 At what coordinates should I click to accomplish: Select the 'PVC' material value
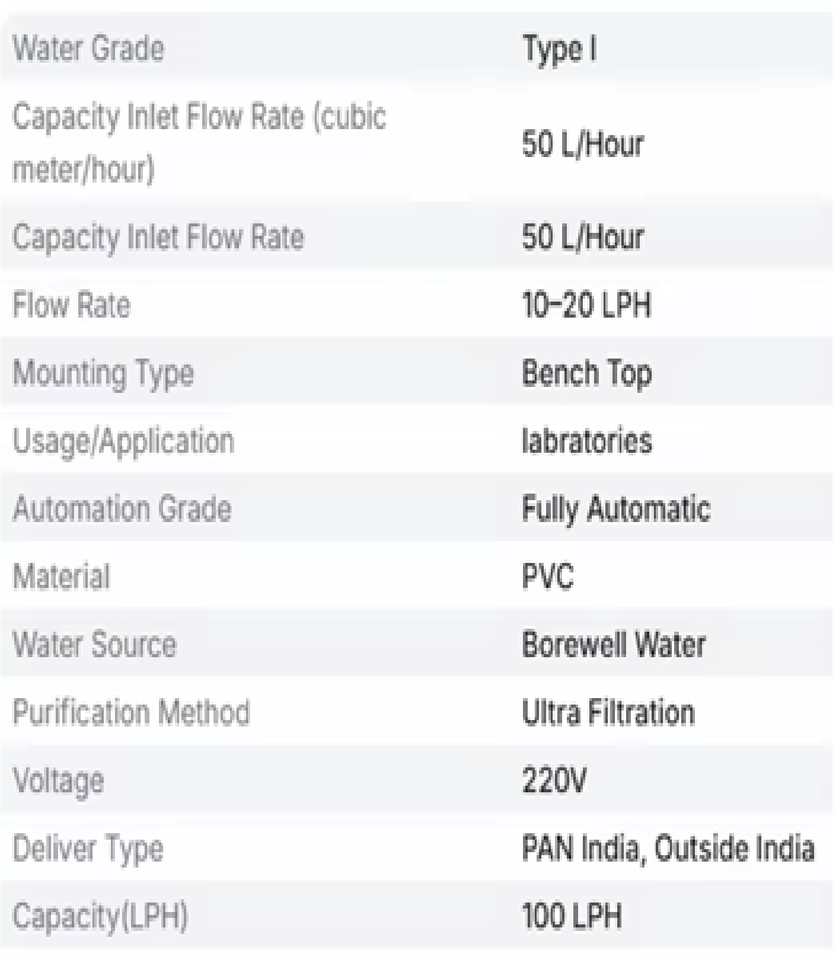(548, 577)
